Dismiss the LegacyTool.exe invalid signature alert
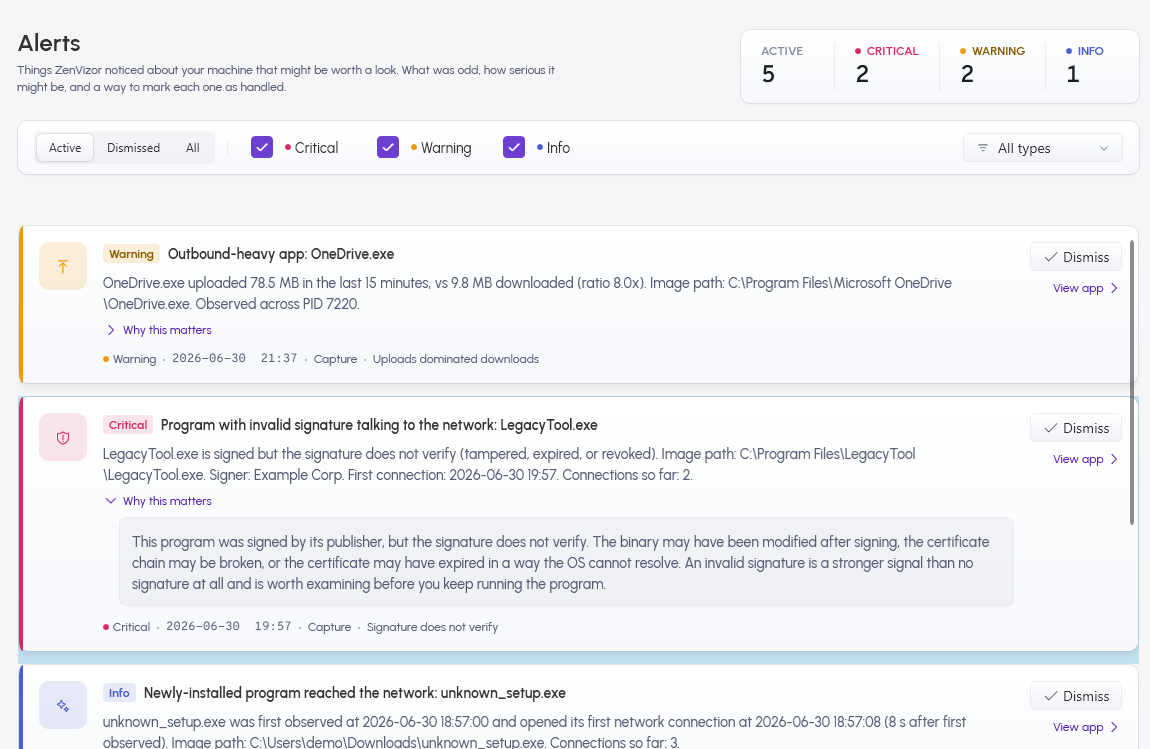Viewport: 1150px width, 749px height. (x=1076, y=428)
